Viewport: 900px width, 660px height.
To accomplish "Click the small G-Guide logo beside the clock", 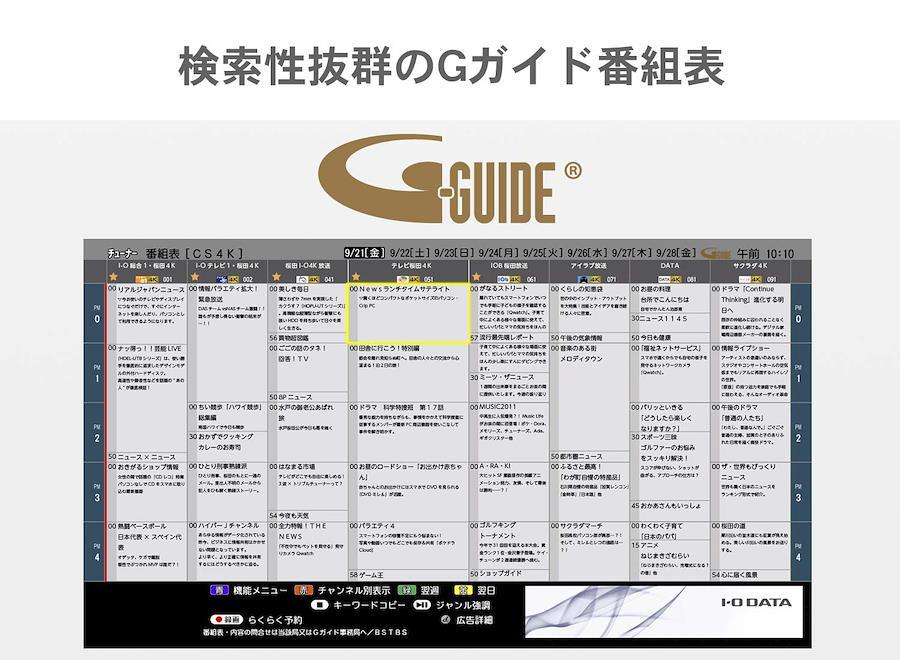I will pyautogui.click(x=716, y=253).
